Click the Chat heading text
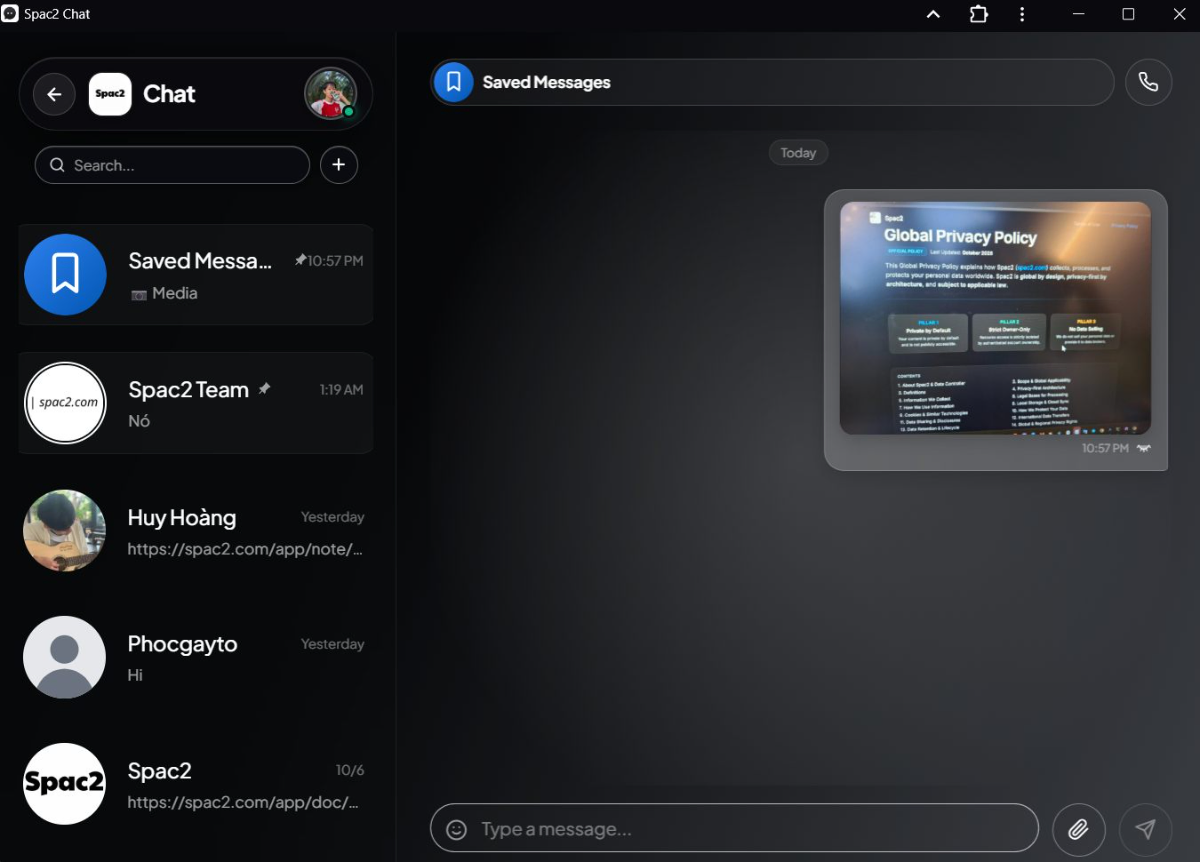This screenshot has height=862, width=1200. point(169,94)
